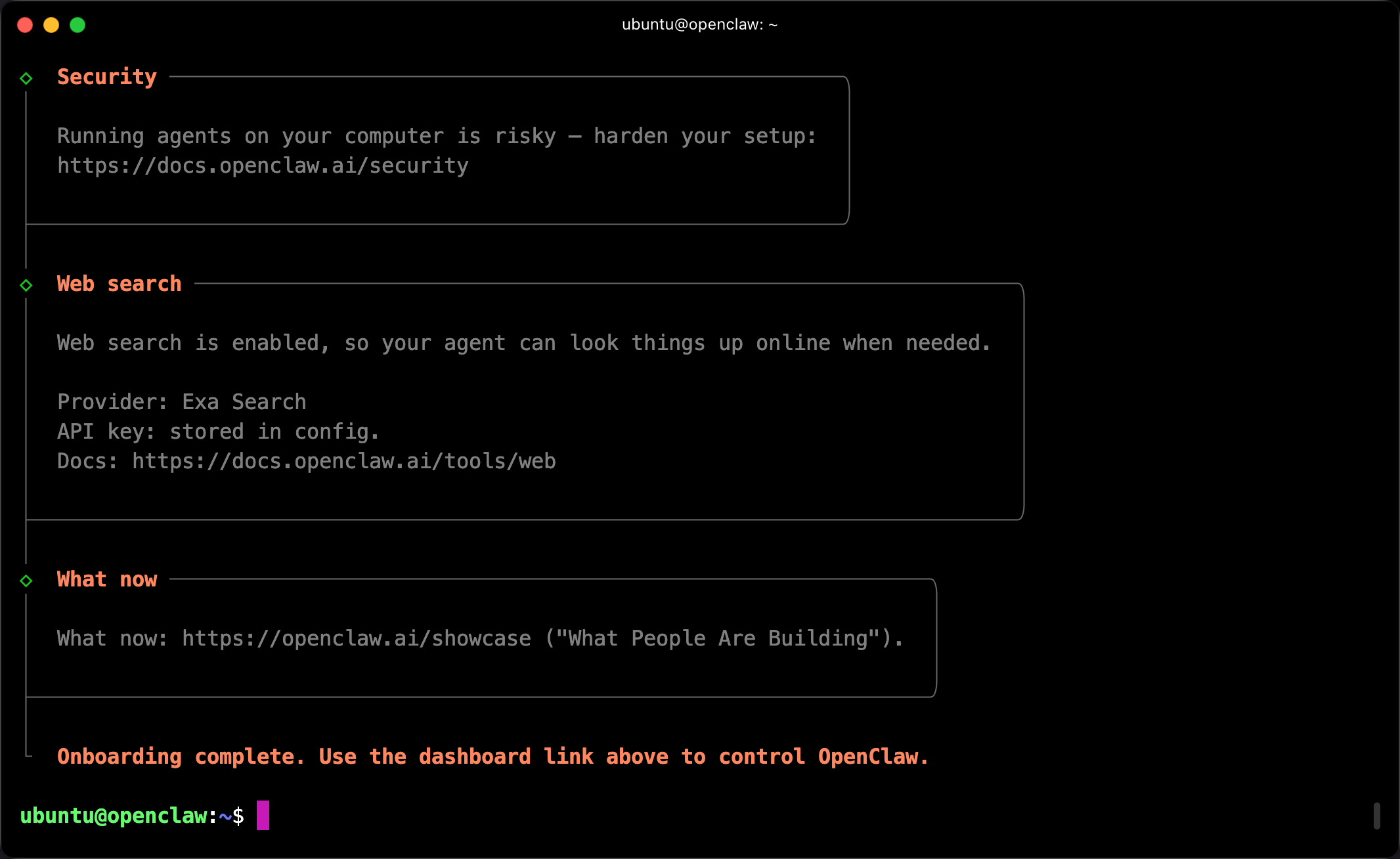Click the terminal scrollbar thumb

click(x=1376, y=816)
